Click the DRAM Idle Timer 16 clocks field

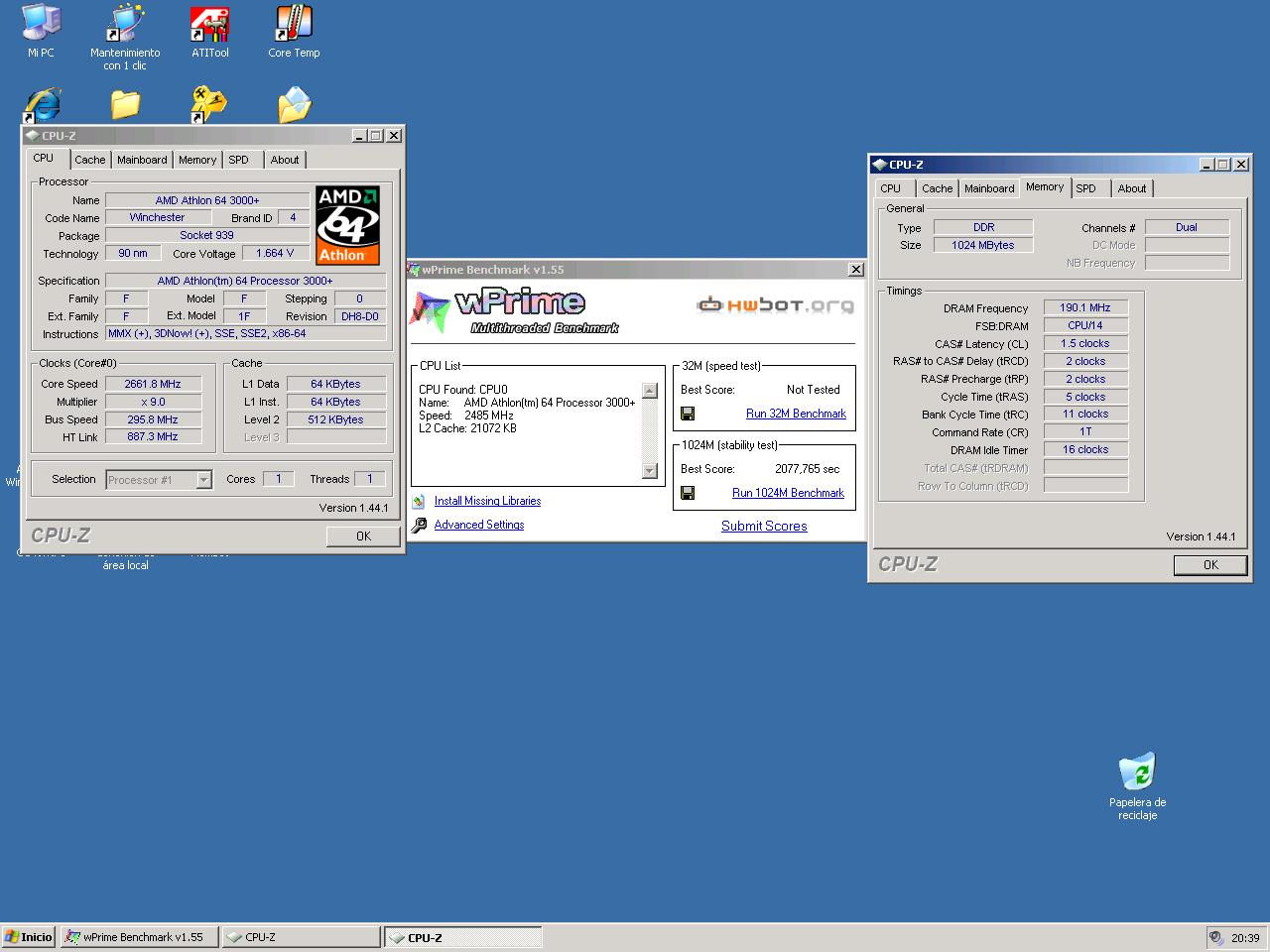coord(1085,450)
